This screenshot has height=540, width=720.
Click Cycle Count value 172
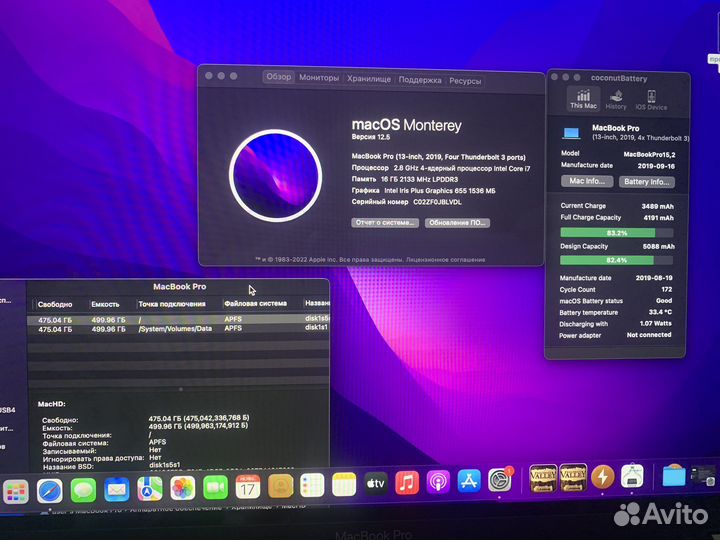click(x=667, y=289)
